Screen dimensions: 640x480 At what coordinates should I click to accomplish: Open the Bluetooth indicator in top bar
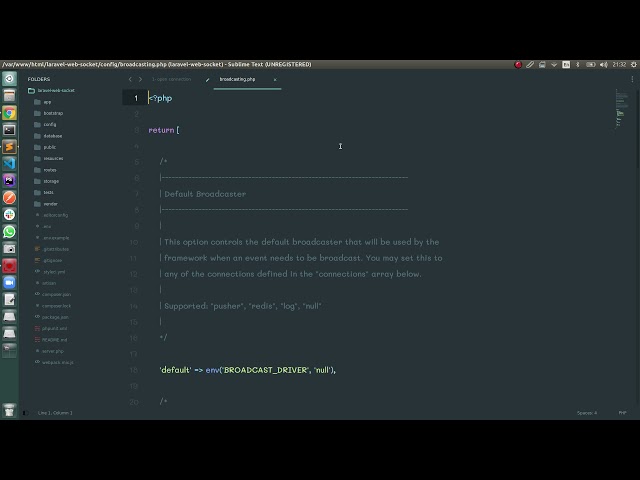pyautogui.click(x=575, y=64)
